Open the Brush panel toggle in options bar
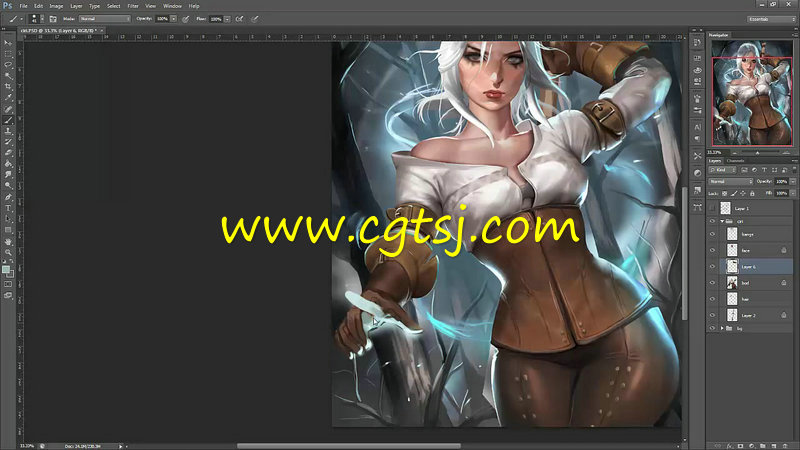 tap(53, 19)
